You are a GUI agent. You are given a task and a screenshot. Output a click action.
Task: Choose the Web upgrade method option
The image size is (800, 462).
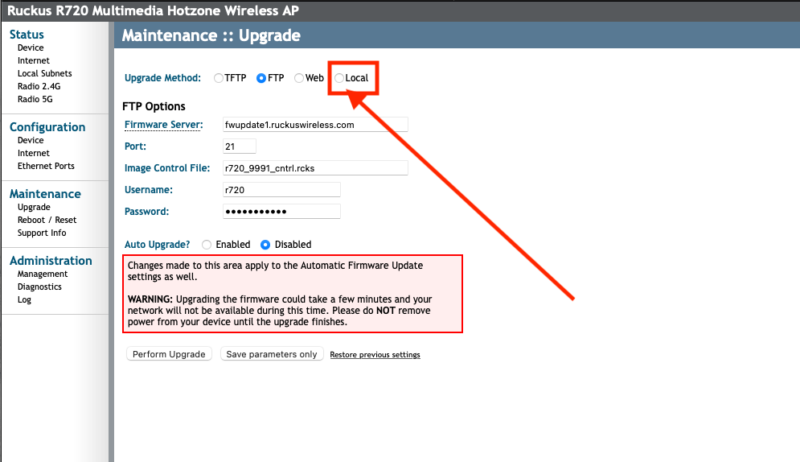[x=299, y=78]
